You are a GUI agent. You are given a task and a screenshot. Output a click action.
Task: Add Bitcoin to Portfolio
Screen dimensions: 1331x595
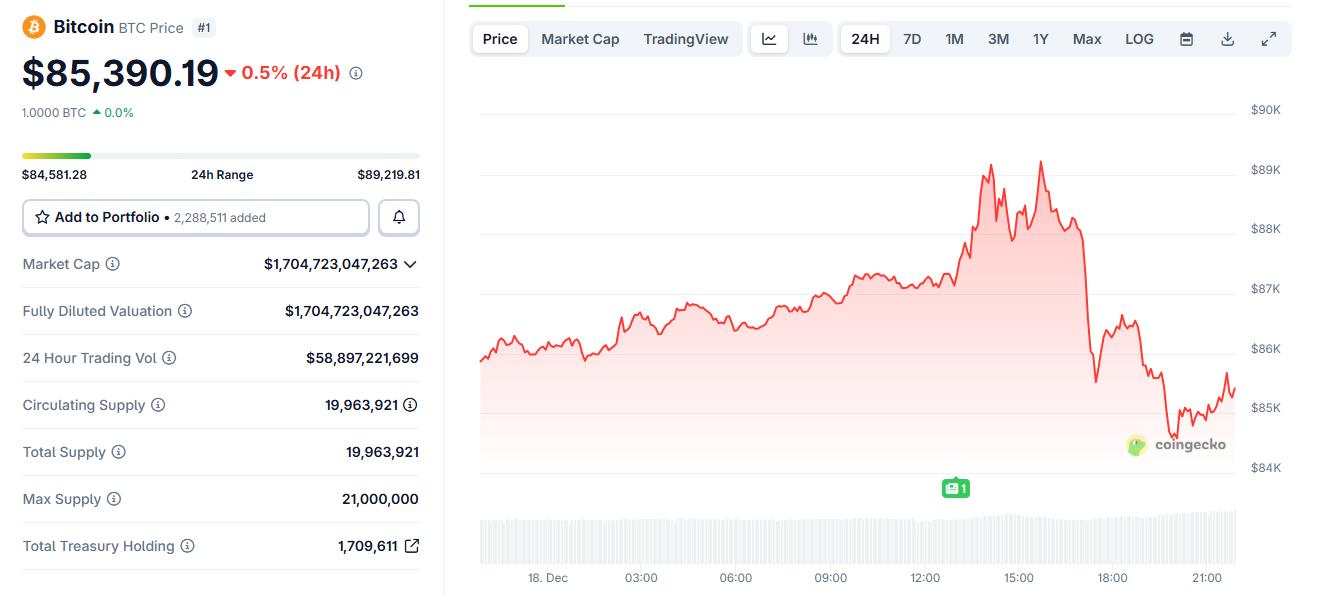point(195,217)
